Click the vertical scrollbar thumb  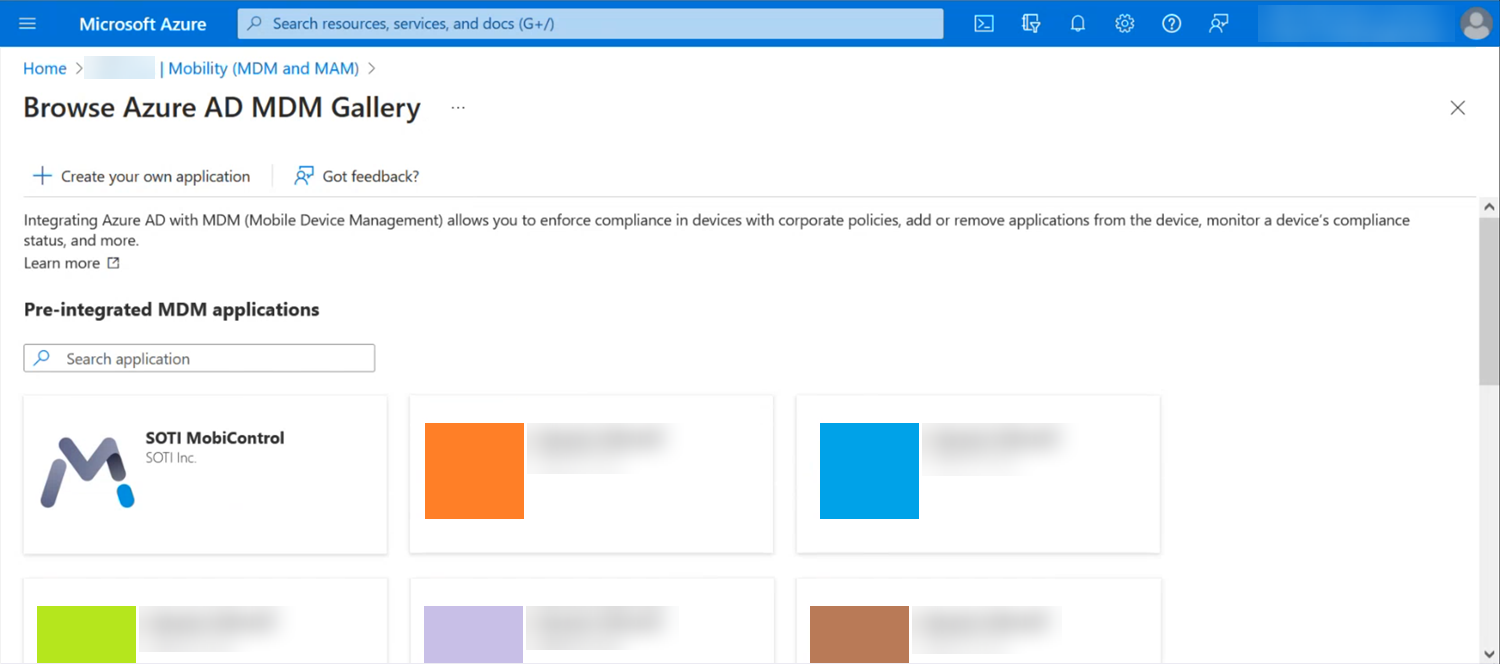[x=1489, y=300]
